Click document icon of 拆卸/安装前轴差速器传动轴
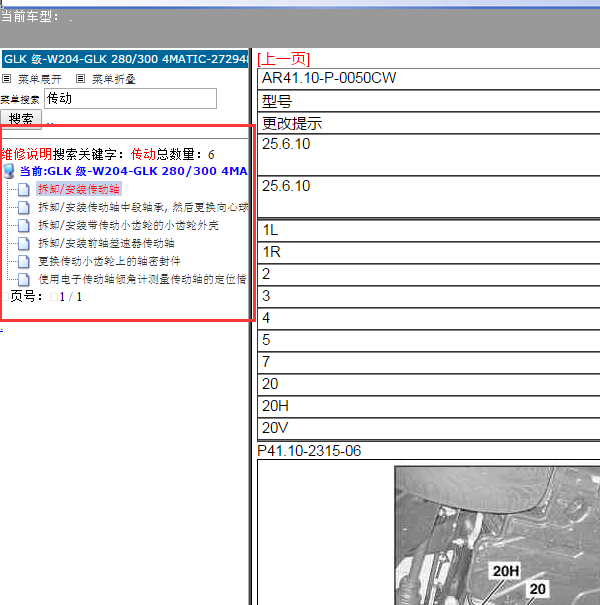The width and height of the screenshot is (600, 605). coord(24,243)
